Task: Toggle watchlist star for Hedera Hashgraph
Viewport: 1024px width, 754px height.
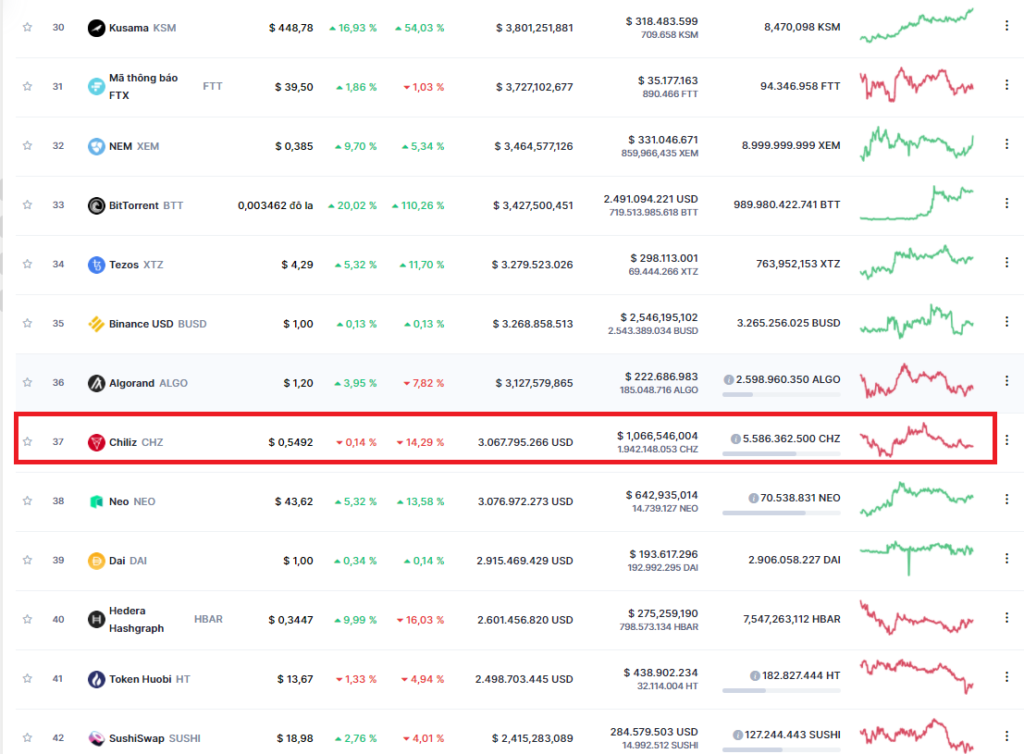Action: tap(27, 620)
